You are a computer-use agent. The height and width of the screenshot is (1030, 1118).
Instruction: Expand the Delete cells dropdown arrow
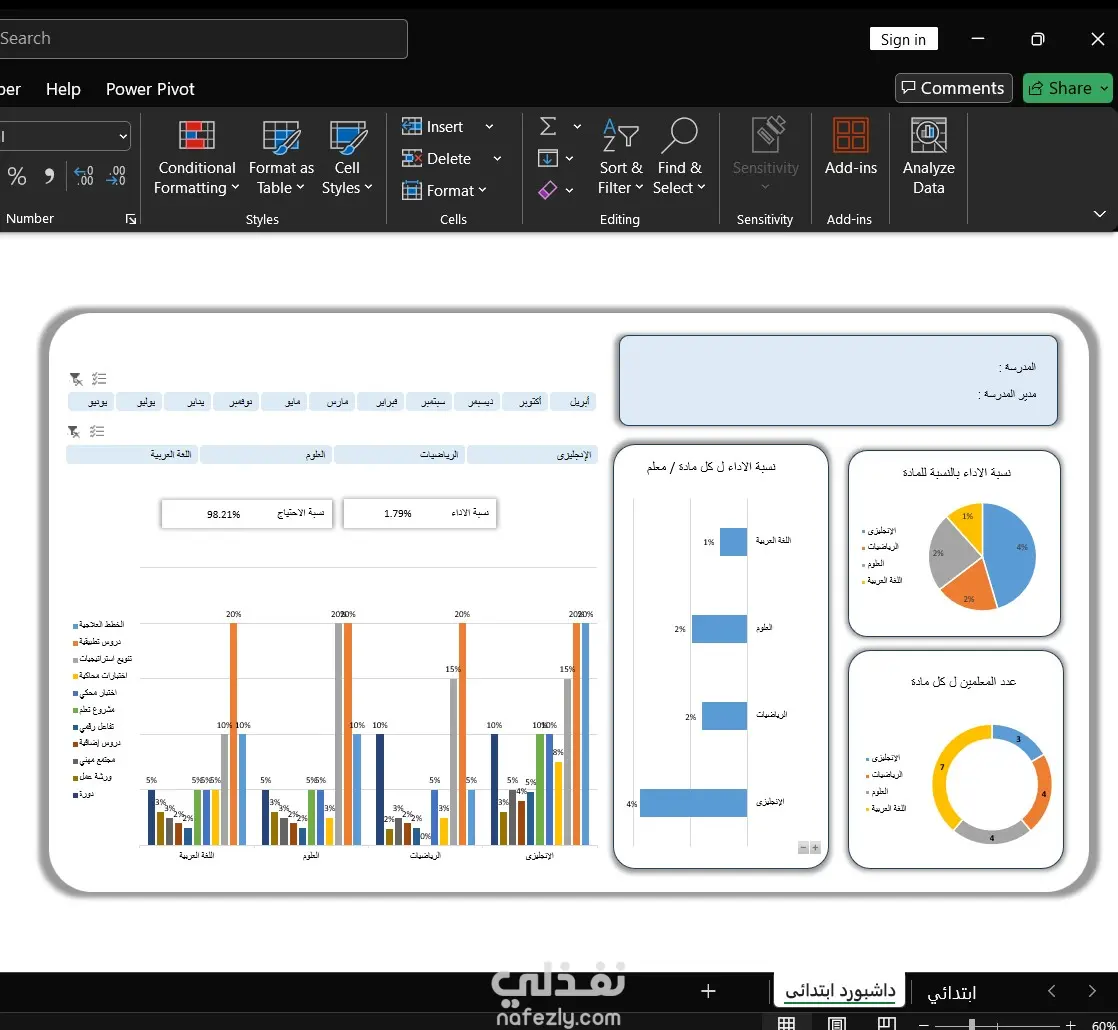pos(497,159)
